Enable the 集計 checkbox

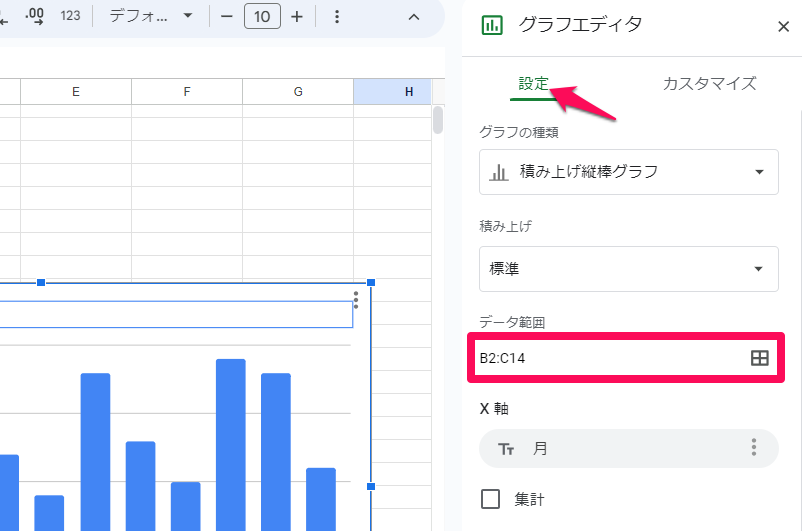coord(491,499)
